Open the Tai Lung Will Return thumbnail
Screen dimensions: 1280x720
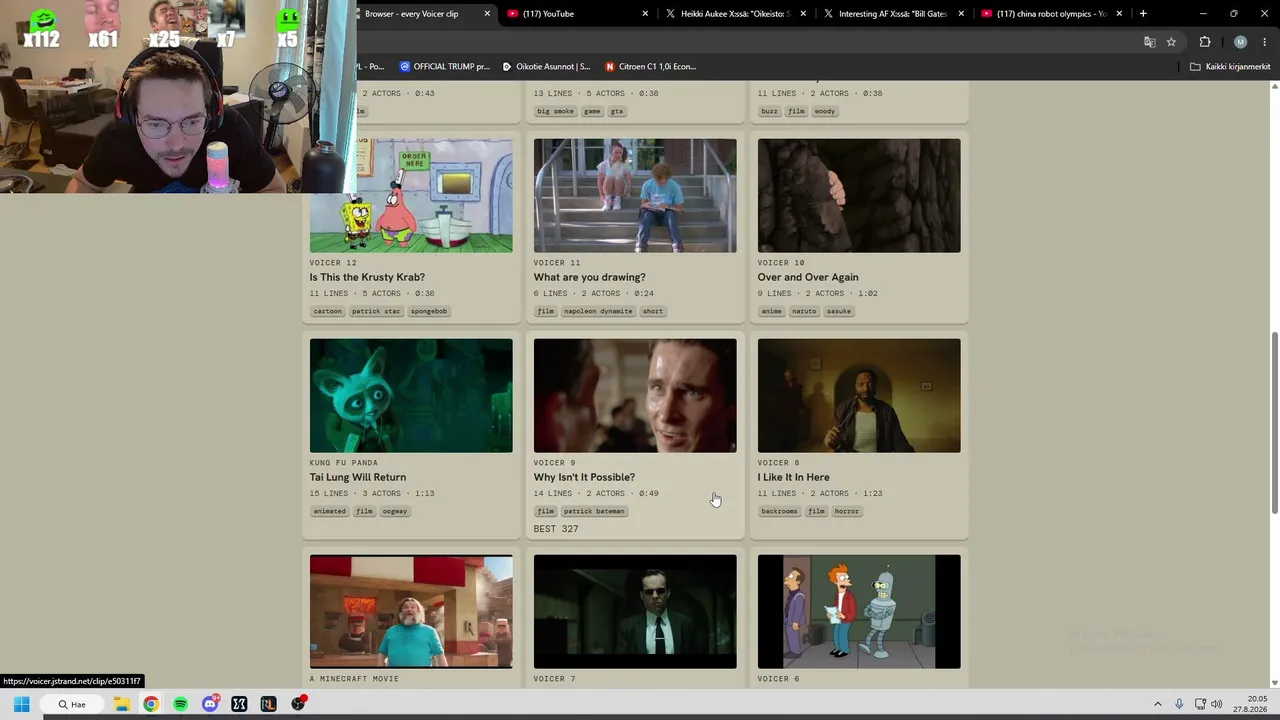(411, 396)
